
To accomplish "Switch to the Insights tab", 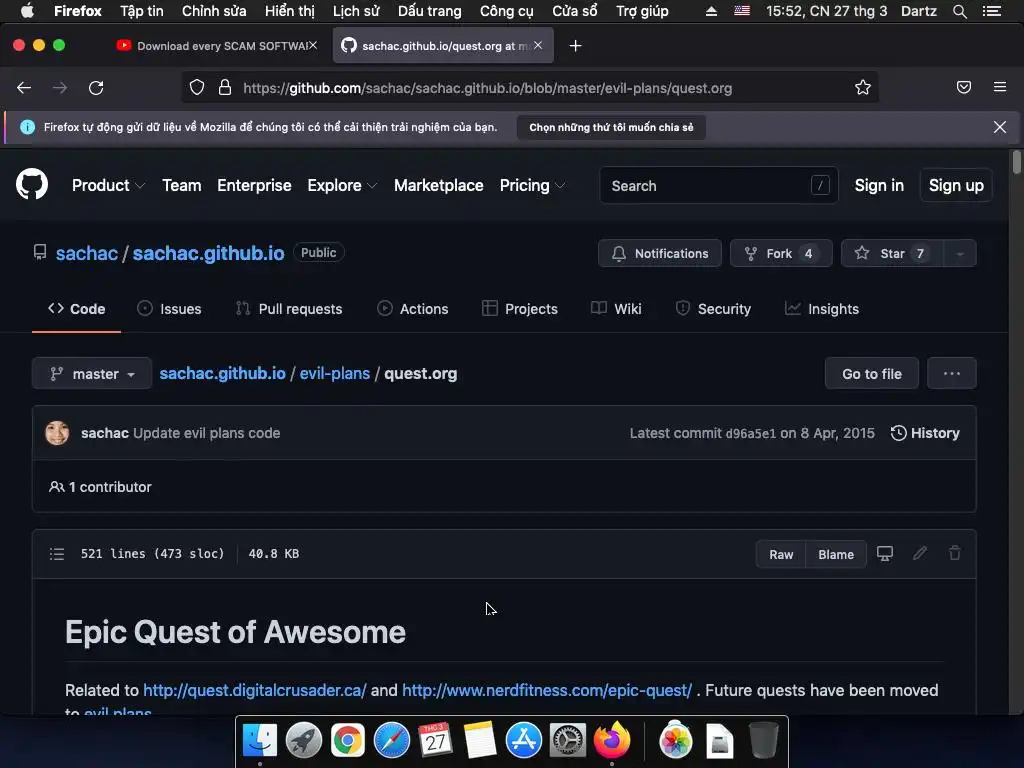I will (822, 309).
